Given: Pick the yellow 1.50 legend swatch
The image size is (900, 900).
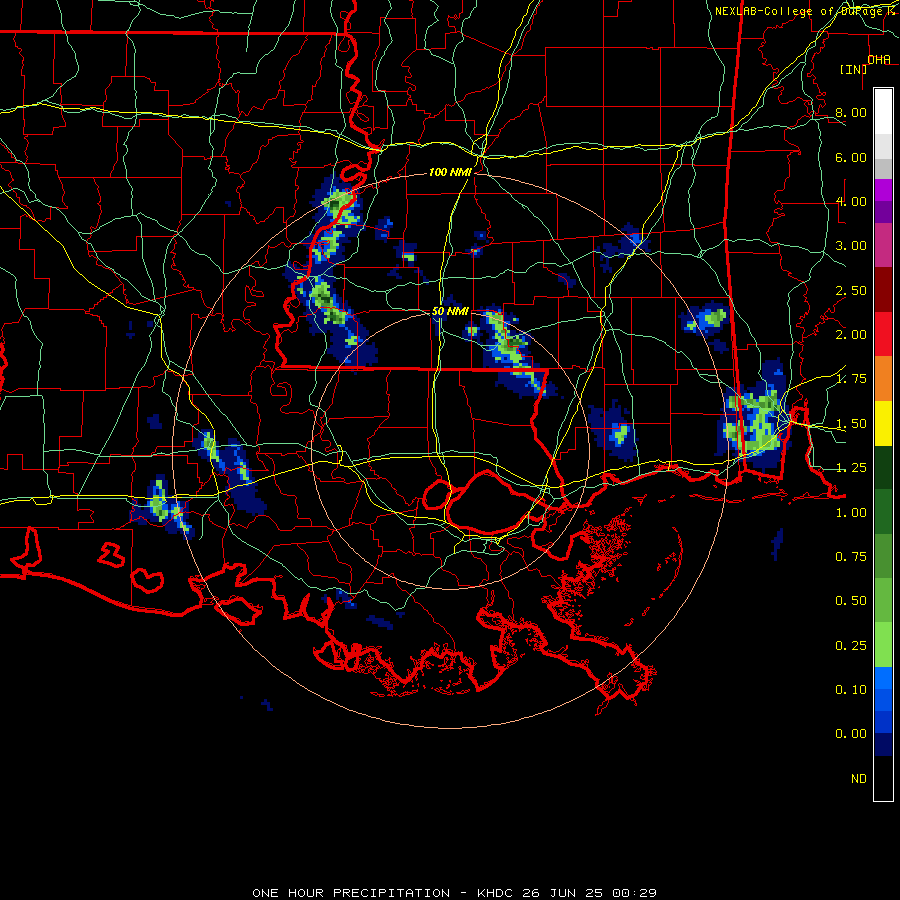Looking at the screenshot, I should point(883,423).
